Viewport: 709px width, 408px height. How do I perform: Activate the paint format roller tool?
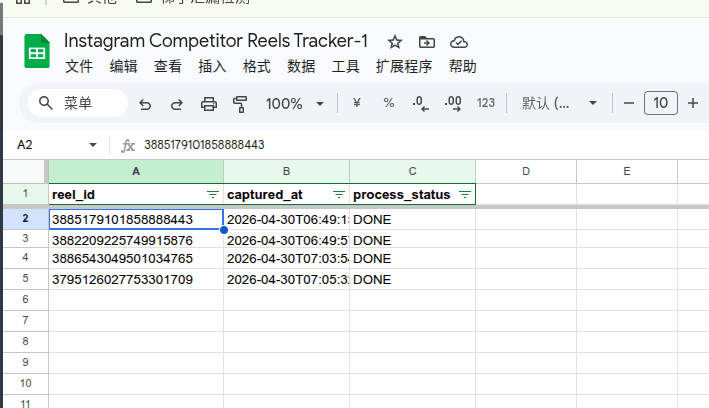coord(240,104)
